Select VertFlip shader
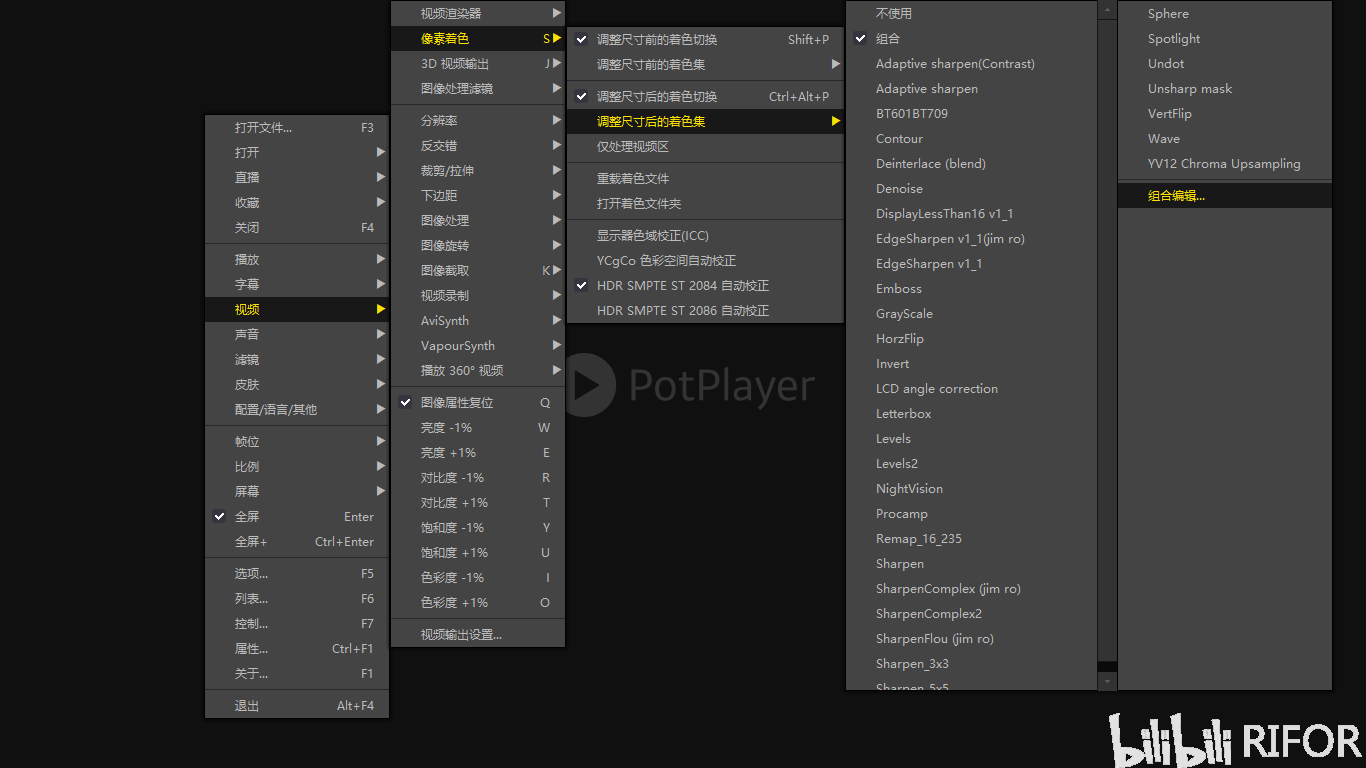This screenshot has width=1366, height=768. pyautogui.click(x=1225, y=114)
